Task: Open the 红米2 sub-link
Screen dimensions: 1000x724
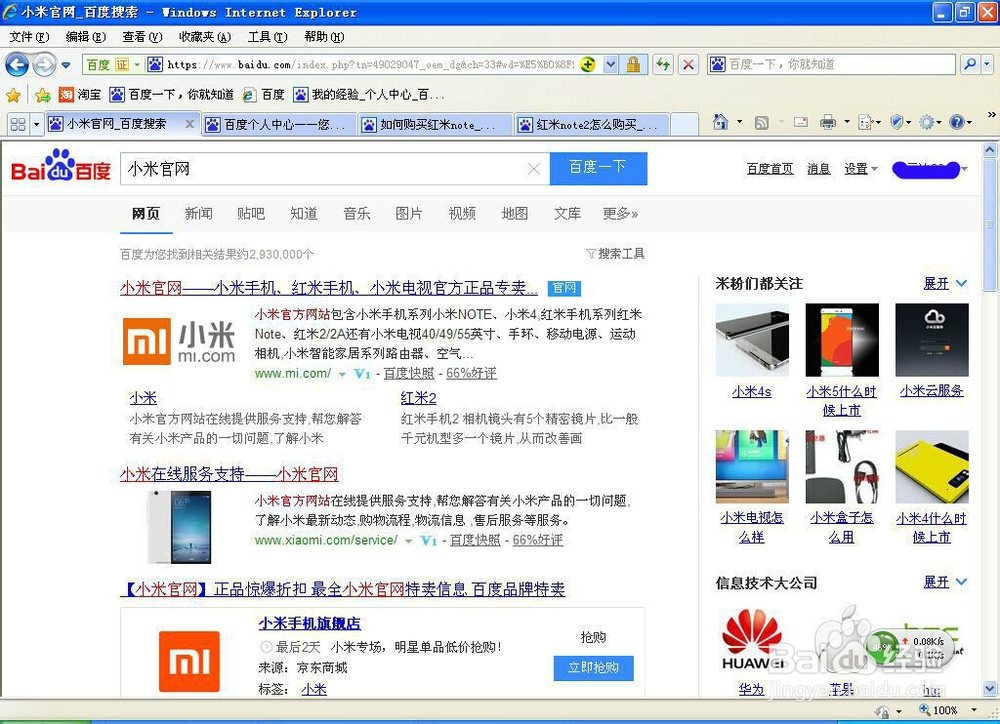Action: (418, 398)
